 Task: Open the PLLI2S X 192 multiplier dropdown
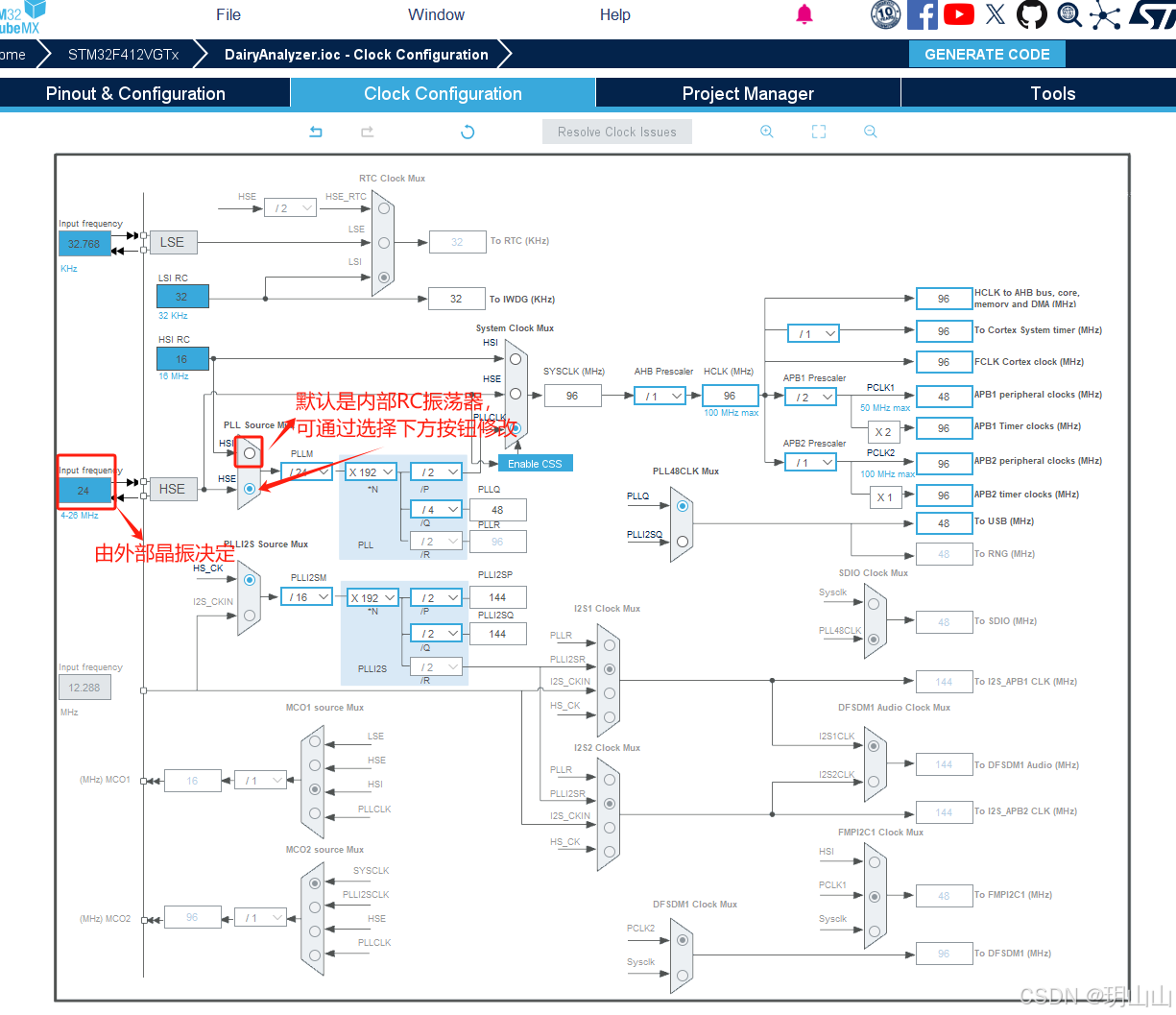pyautogui.click(x=372, y=597)
